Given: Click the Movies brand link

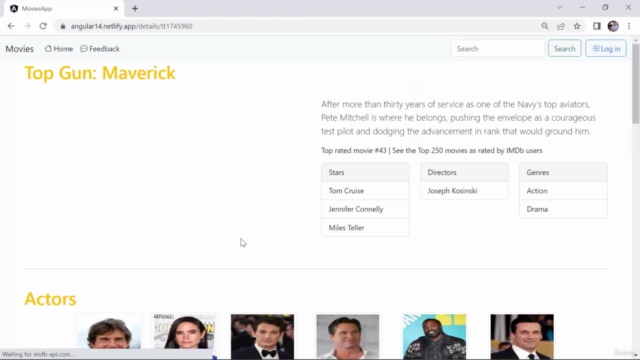Looking at the screenshot, I should [20, 49].
